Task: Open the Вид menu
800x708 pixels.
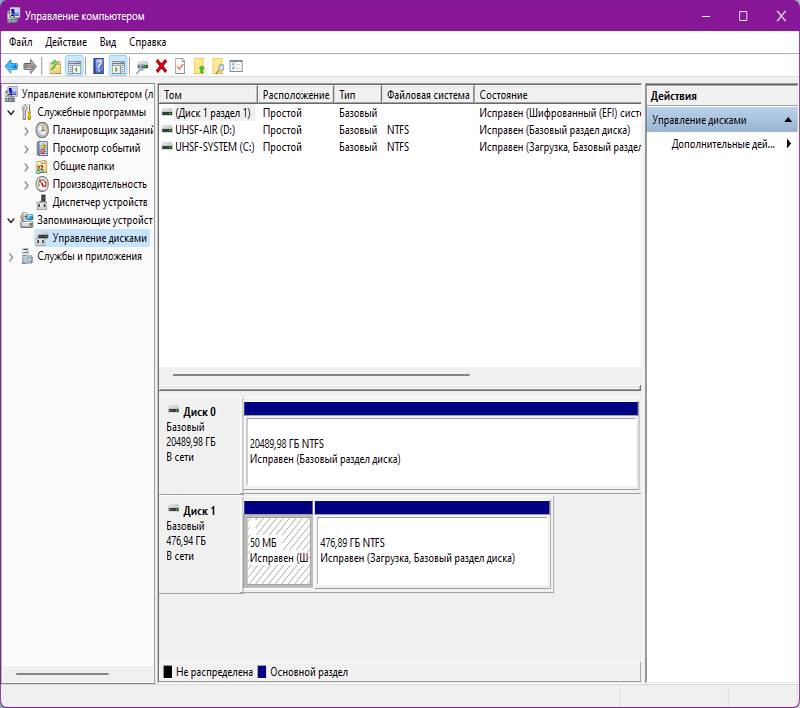Action: pyautogui.click(x=108, y=42)
